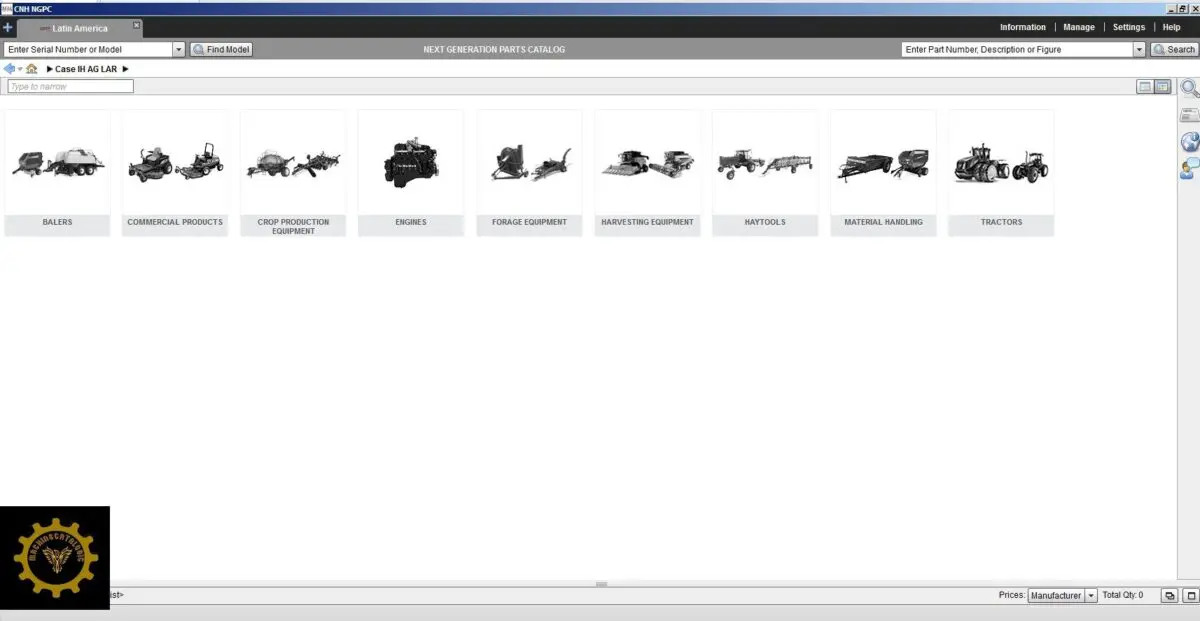This screenshot has width=1200, height=621.
Task: Go to catalog home icon
Action: point(32,69)
